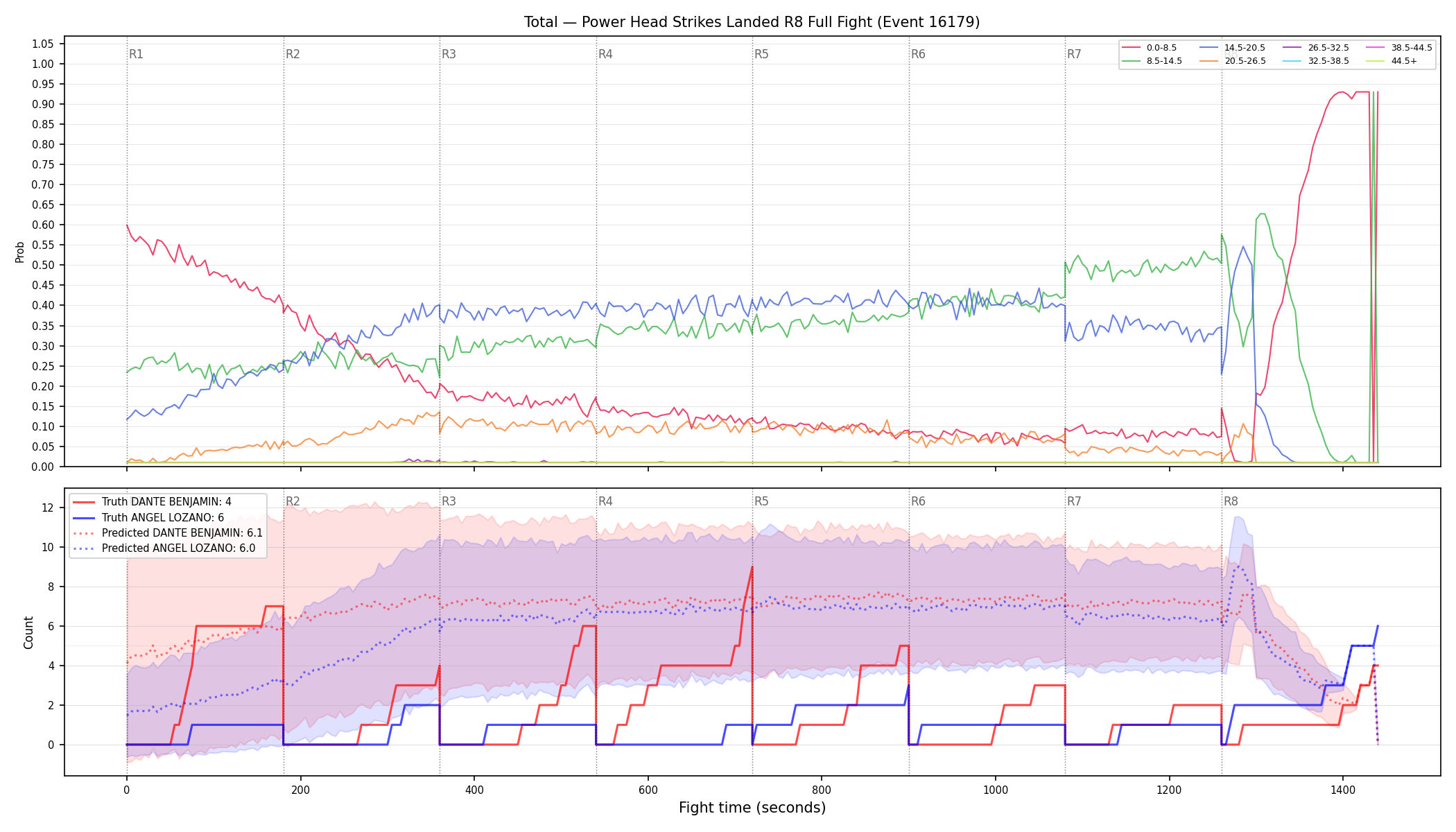Select the 0.0-8.5 legend label
This screenshot has width=1456, height=832.
(x=1161, y=48)
